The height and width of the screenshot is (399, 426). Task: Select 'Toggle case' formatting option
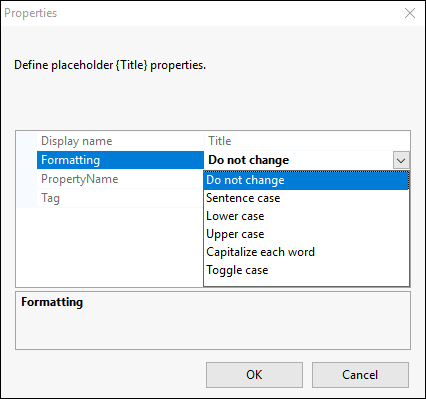[306, 270]
